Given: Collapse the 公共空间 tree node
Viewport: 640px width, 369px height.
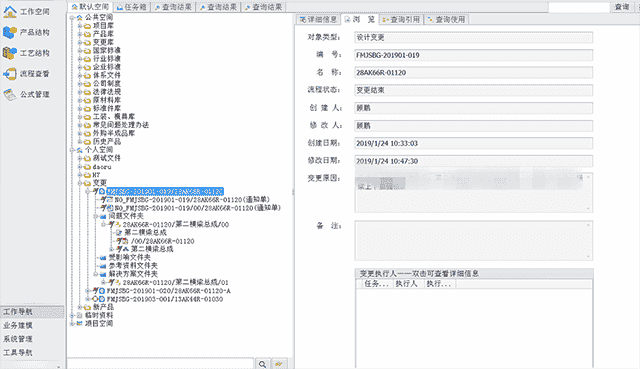Looking at the screenshot, I should pyautogui.click(x=72, y=18).
